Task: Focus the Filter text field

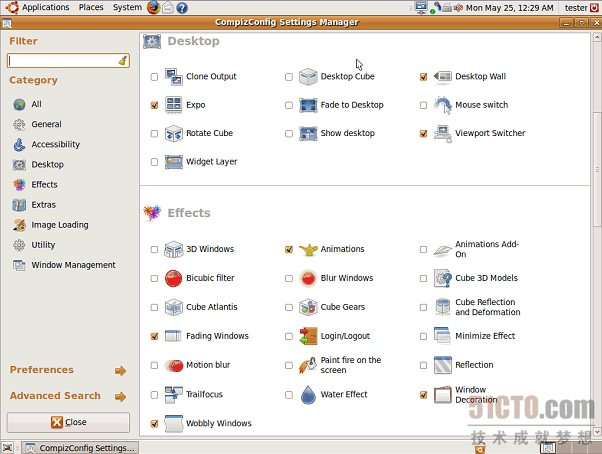Action: pos(68,61)
